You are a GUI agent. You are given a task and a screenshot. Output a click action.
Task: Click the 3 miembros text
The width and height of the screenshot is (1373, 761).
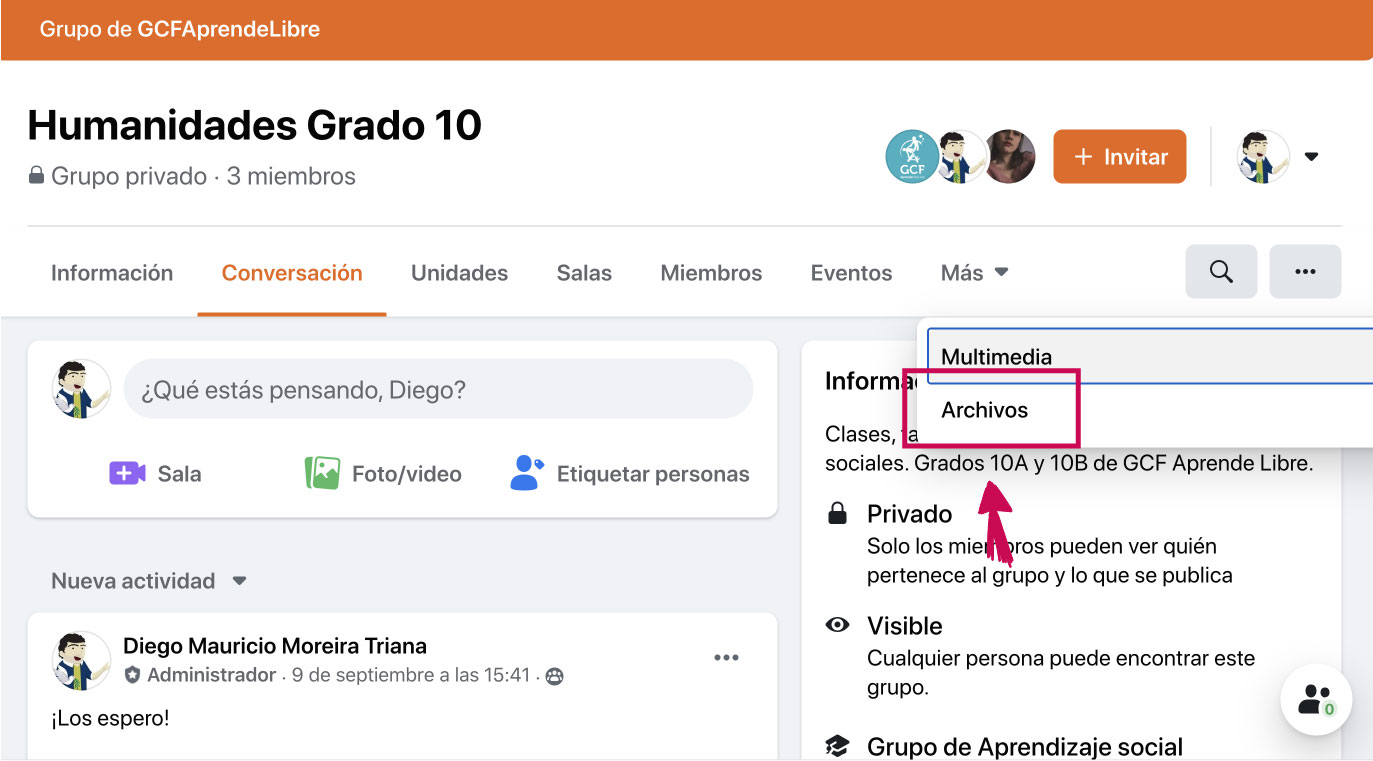[x=291, y=177]
